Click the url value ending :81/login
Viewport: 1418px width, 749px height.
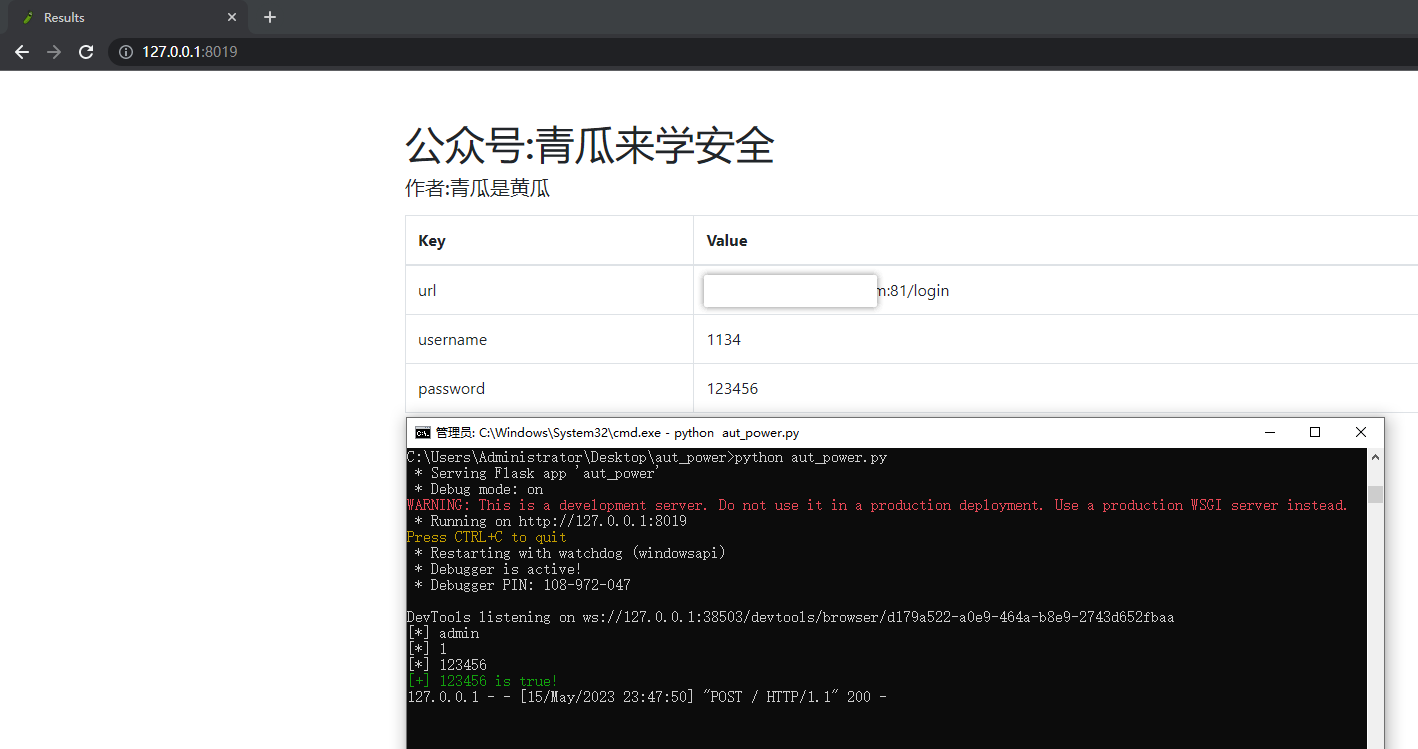913,291
